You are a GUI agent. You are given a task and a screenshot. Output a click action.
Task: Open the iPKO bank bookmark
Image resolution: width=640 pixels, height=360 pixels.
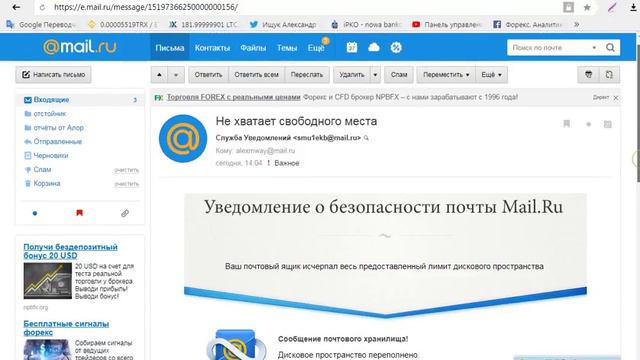click(366, 24)
